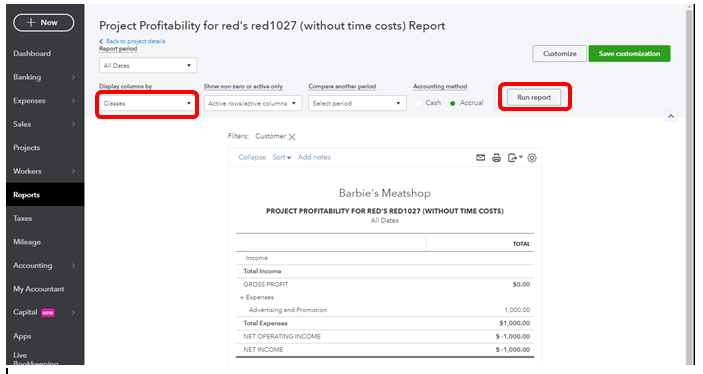Click the 1,000.00 advertising amount
703x374 pixels.
point(517,310)
